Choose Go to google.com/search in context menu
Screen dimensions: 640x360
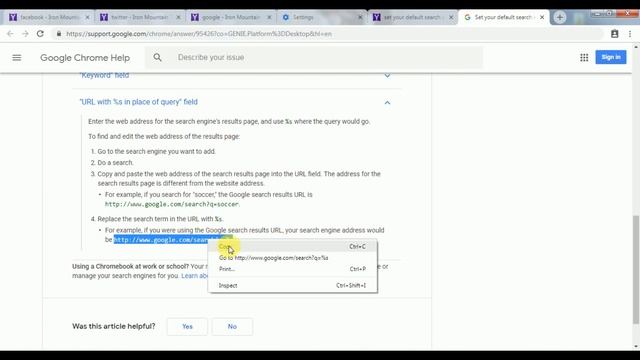[293, 258]
